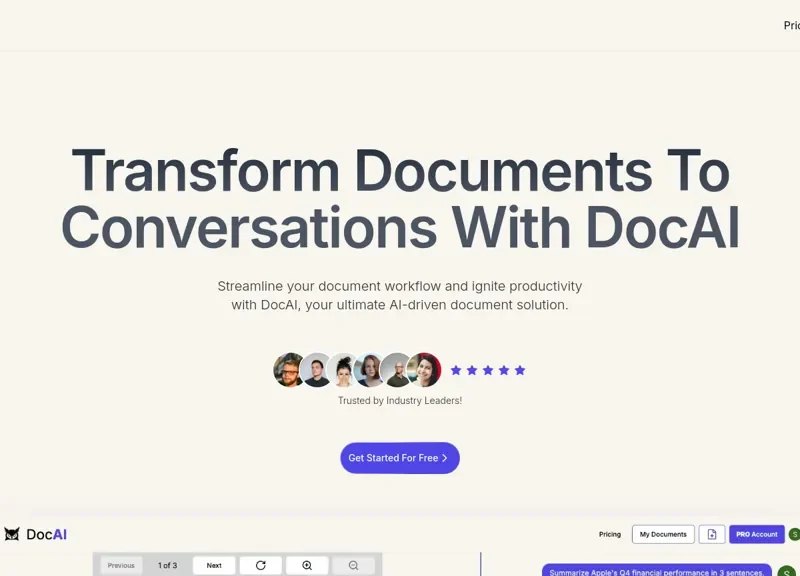Open Pricing link in preview navbar
Image resolution: width=800 pixels, height=576 pixels.
pyautogui.click(x=610, y=534)
